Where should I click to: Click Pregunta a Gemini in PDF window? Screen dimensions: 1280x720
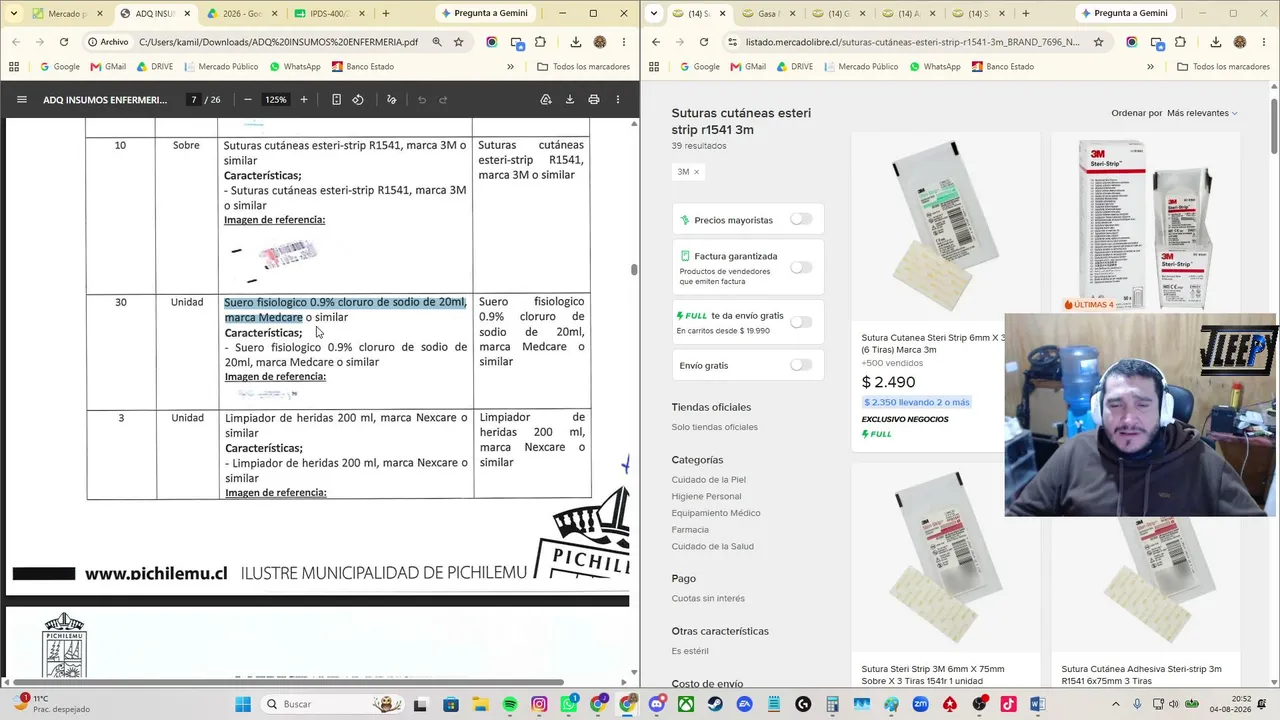[484, 14]
